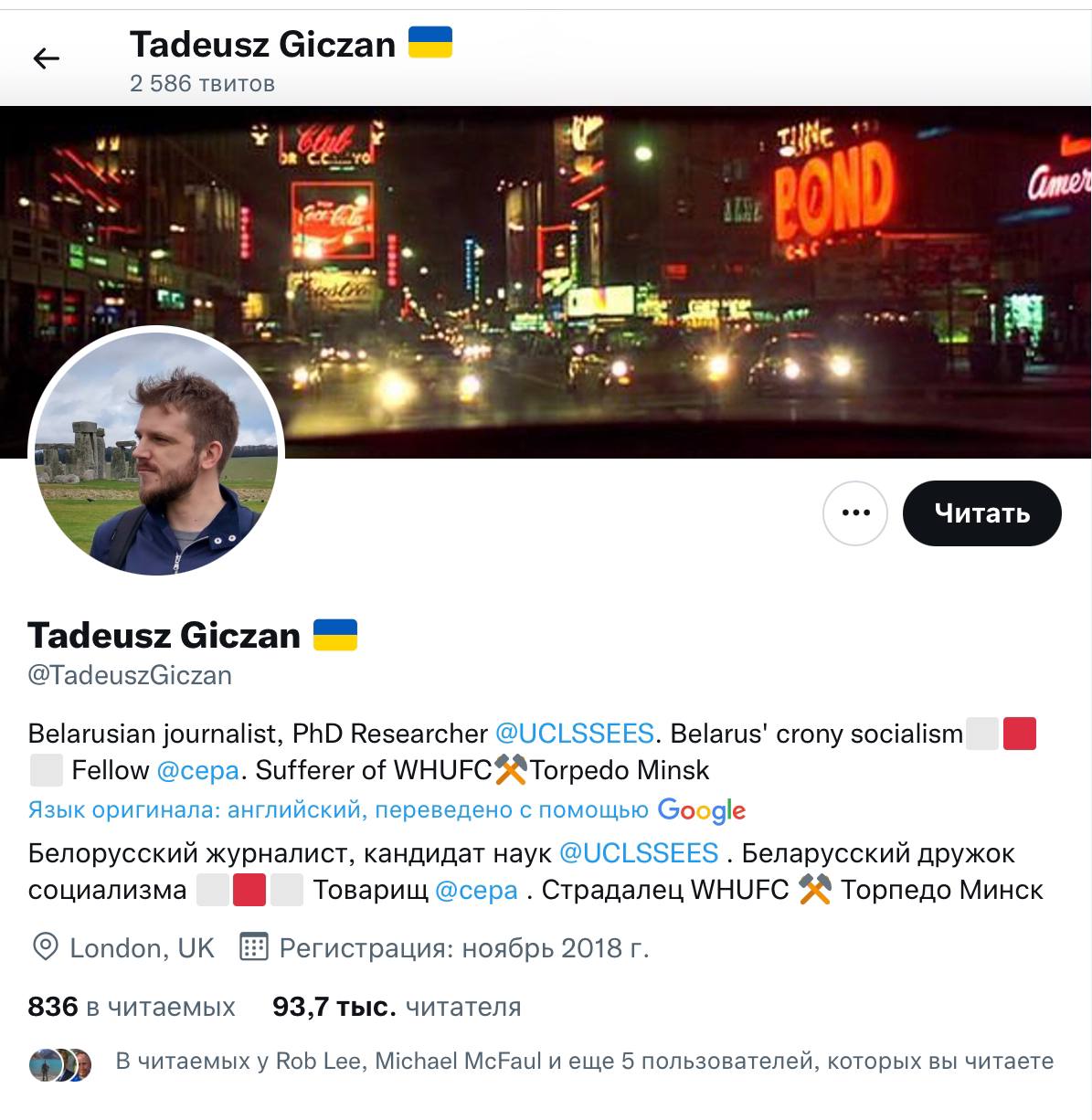
Task: Open the @UCLSSEES mention in the Russian bio
Action: (x=639, y=853)
